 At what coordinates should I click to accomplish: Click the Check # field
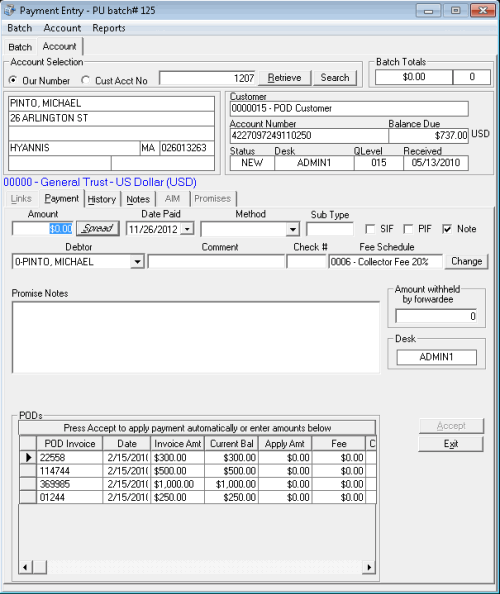click(306, 261)
